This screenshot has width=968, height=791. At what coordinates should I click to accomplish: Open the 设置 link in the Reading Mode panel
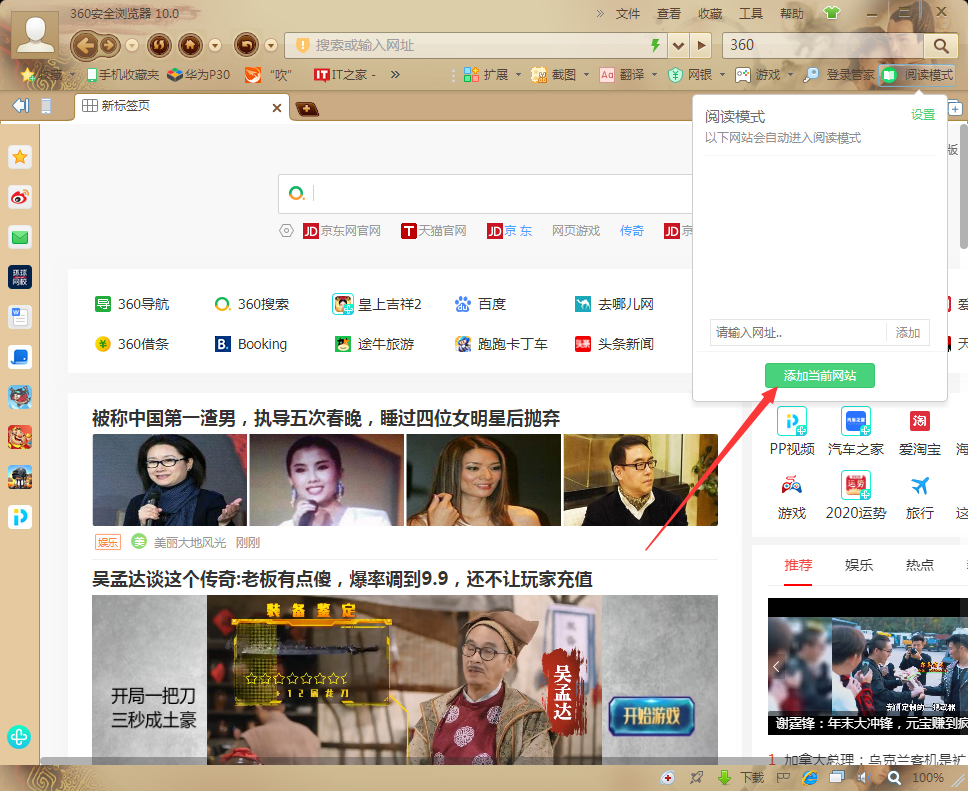[922, 114]
